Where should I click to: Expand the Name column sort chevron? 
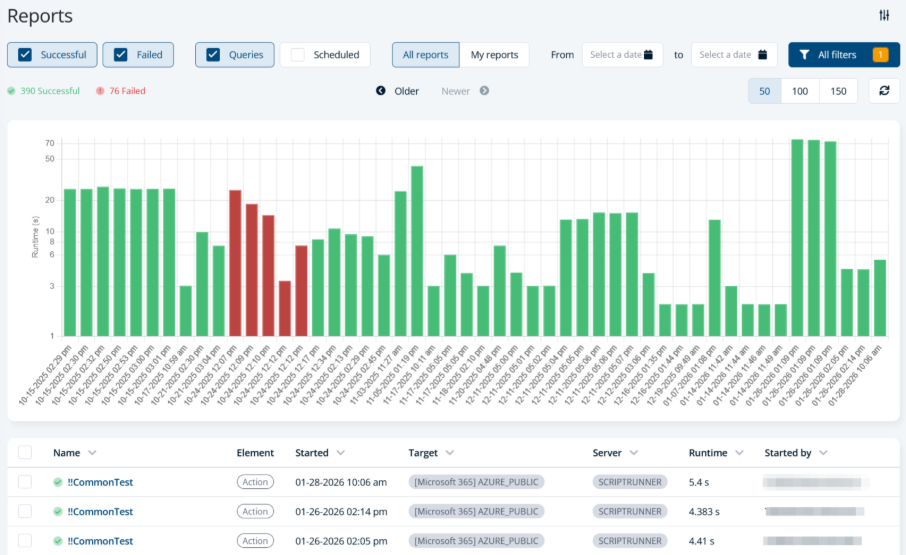point(92,453)
